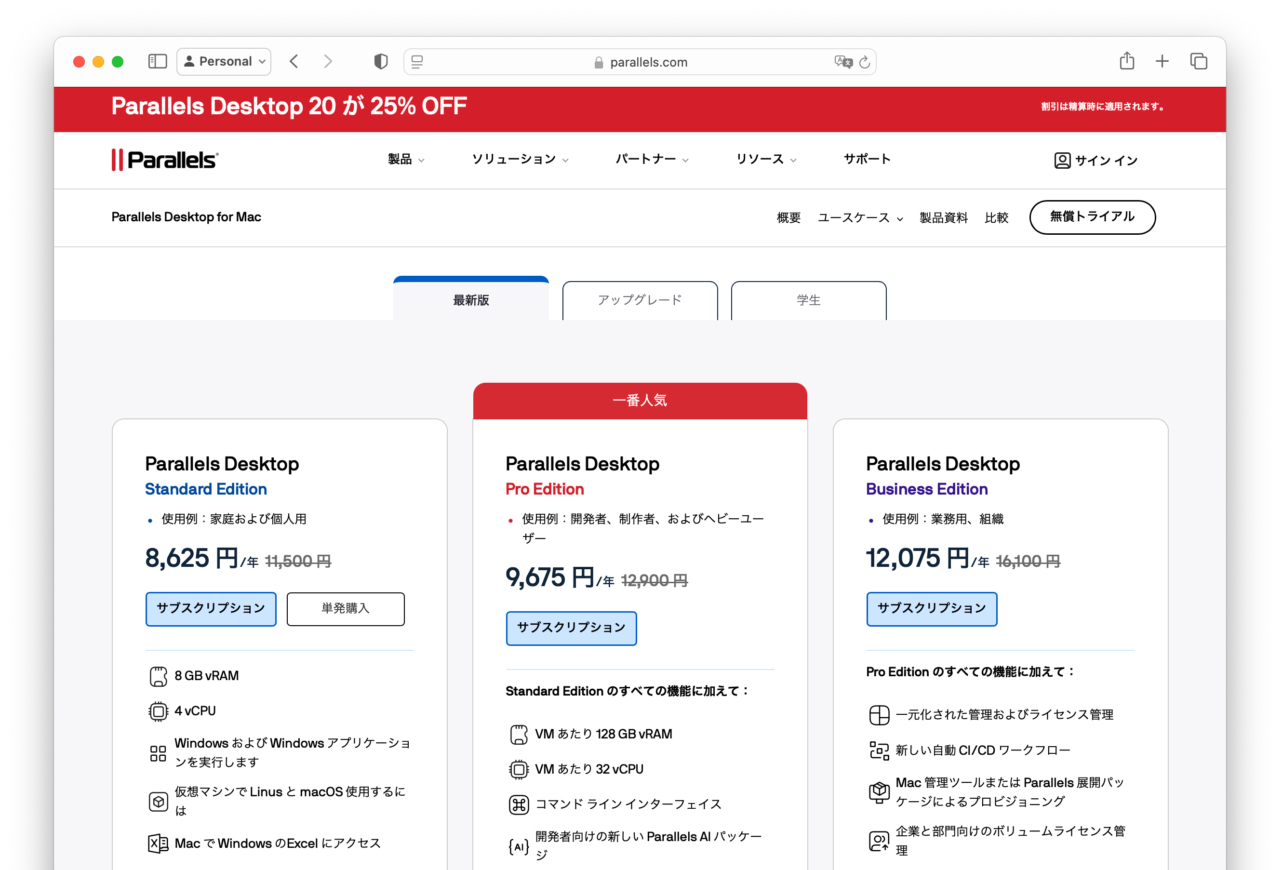Click the Parallels AI package icon
1280x870 pixels.
pos(518,847)
